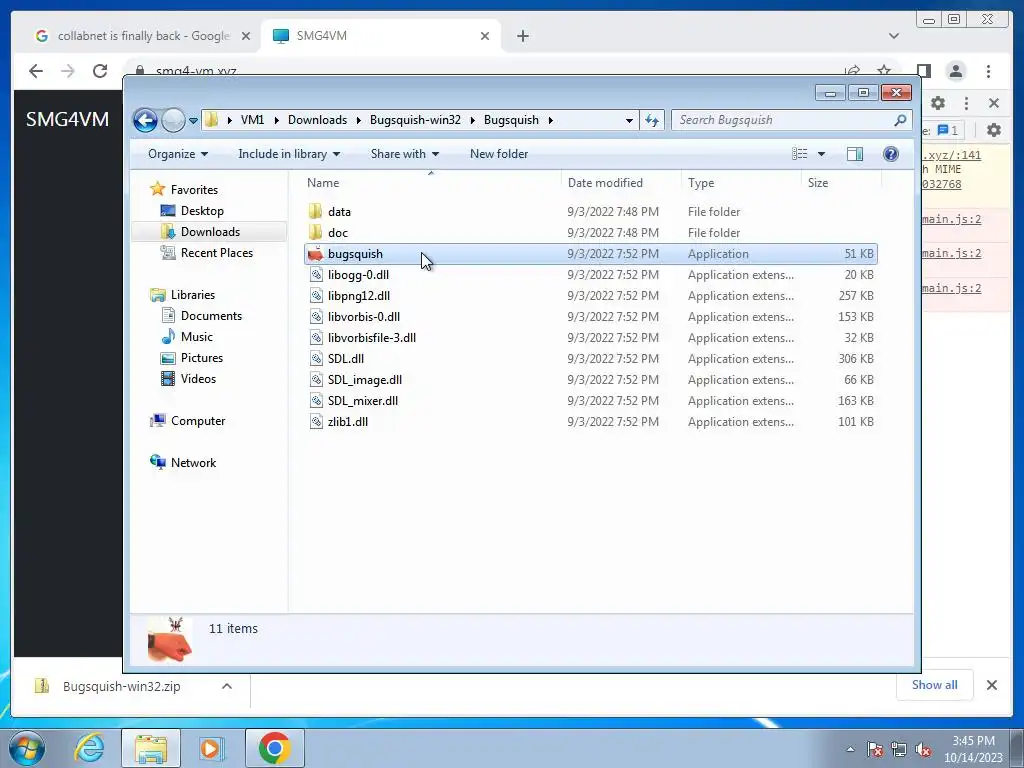Select the libogg-0.dll file icon
The width and height of the screenshot is (1024, 768).
[x=316, y=275]
